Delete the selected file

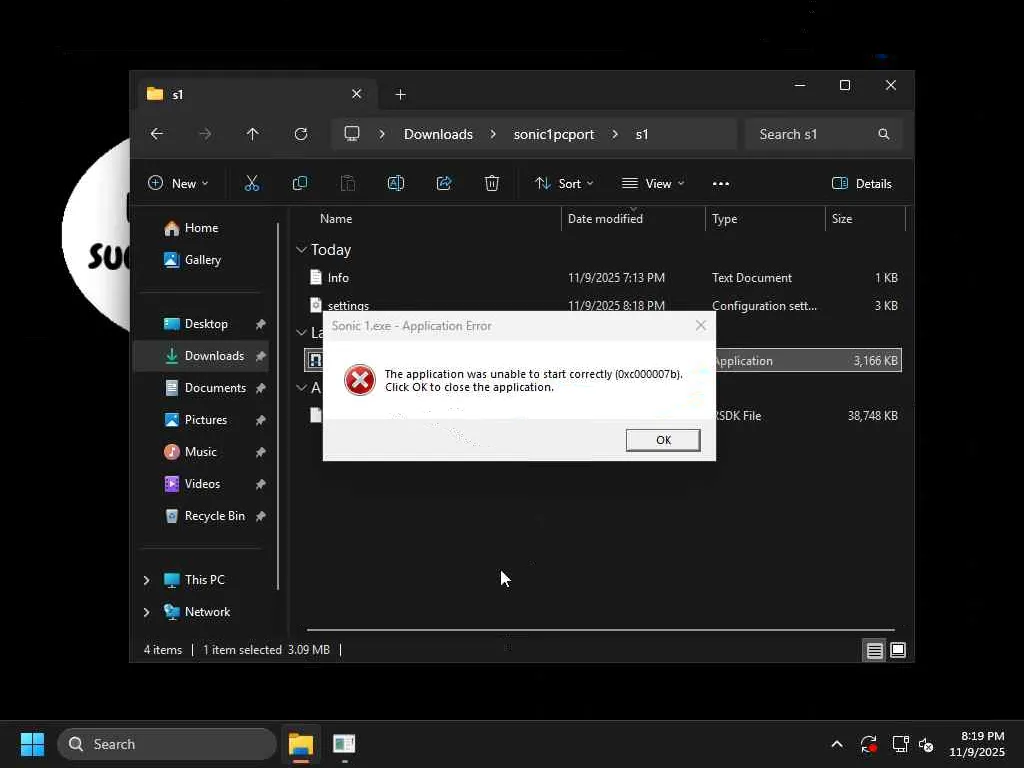(492, 184)
